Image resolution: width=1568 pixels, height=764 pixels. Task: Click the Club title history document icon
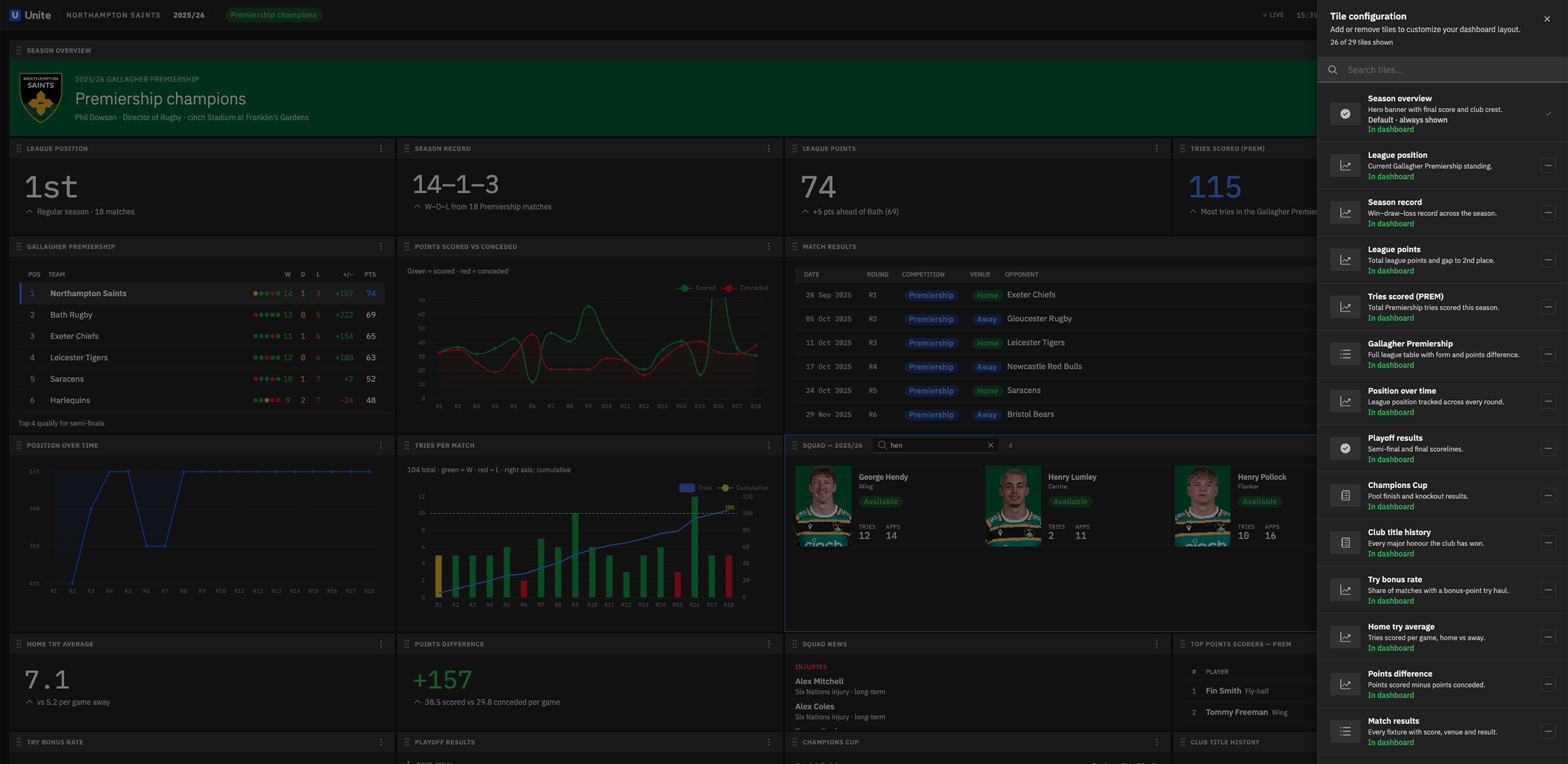tap(1345, 543)
